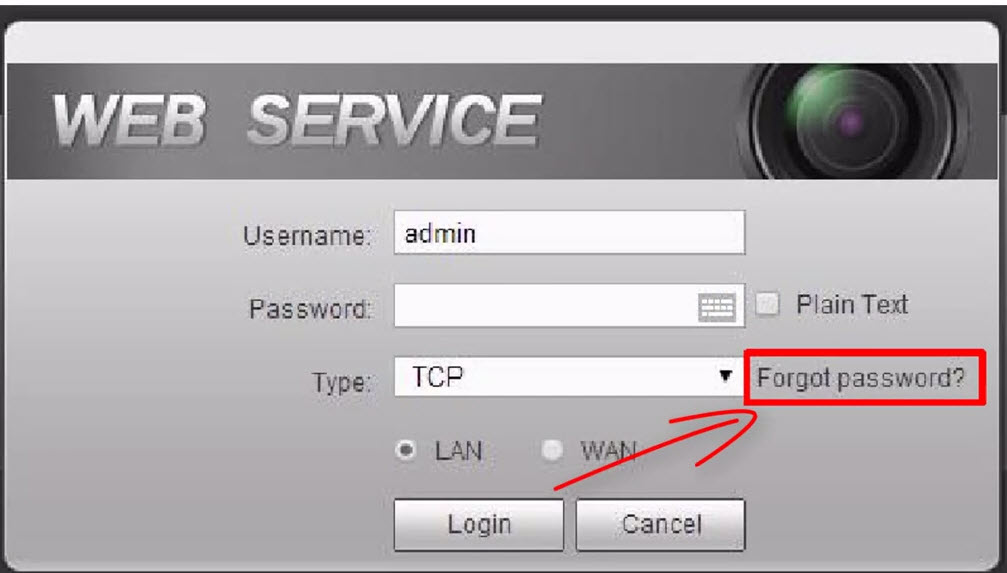This screenshot has height=573, width=1007.
Task: Click the camera lens graphic in banner
Action: tap(853, 121)
